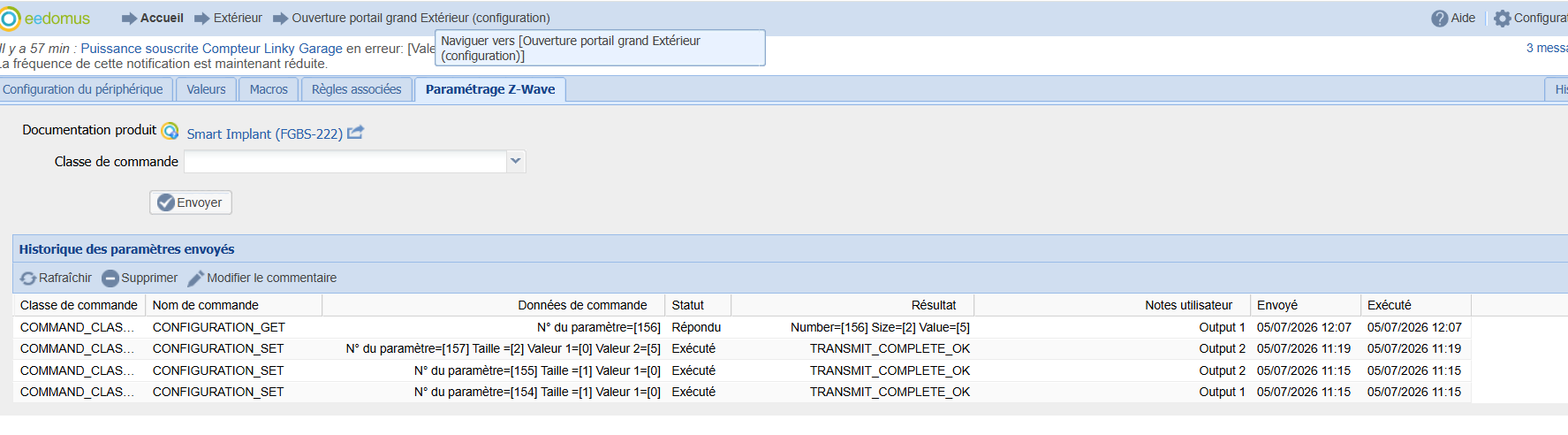Image resolution: width=1568 pixels, height=435 pixels.
Task: Click the Modifier le commentaire pencil icon
Action: pos(195,279)
